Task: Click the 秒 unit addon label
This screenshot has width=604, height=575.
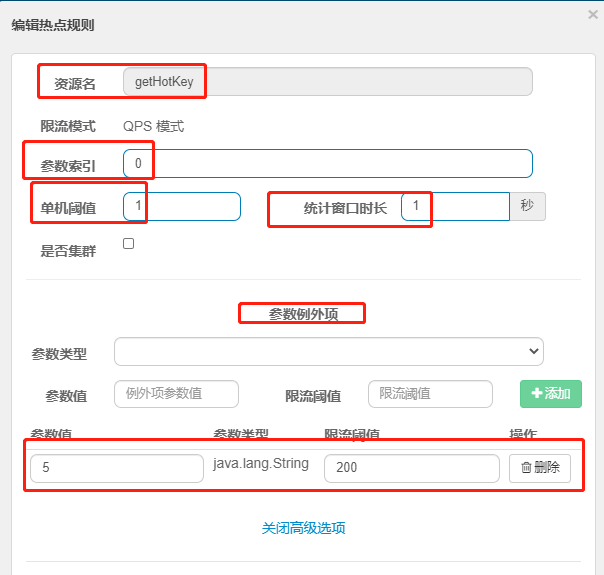Action: pos(527,206)
